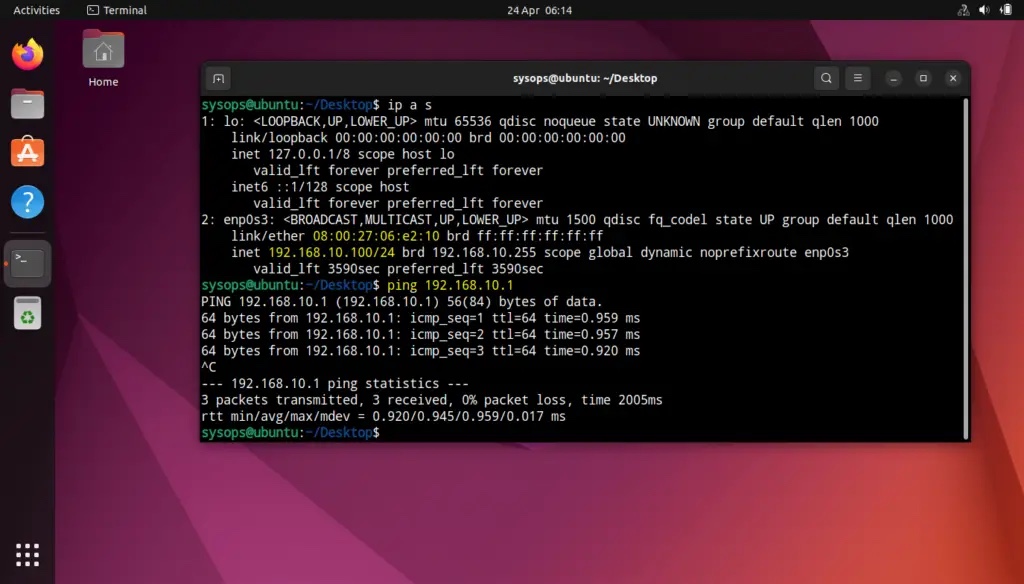1024x584 pixels.
Task: Select the Terminal icon in the dock
Action: click(28, 263)
